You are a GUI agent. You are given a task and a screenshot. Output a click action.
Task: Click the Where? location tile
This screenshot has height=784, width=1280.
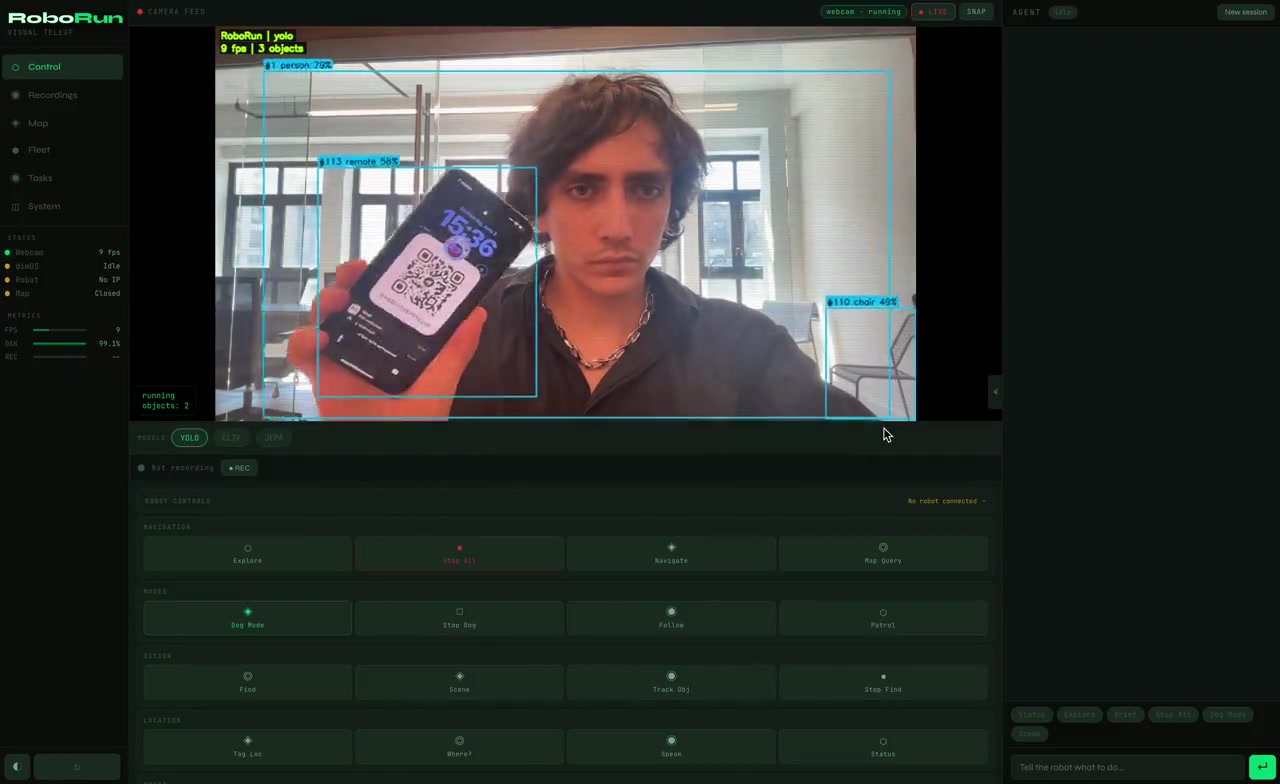click(x=459, y=747)
